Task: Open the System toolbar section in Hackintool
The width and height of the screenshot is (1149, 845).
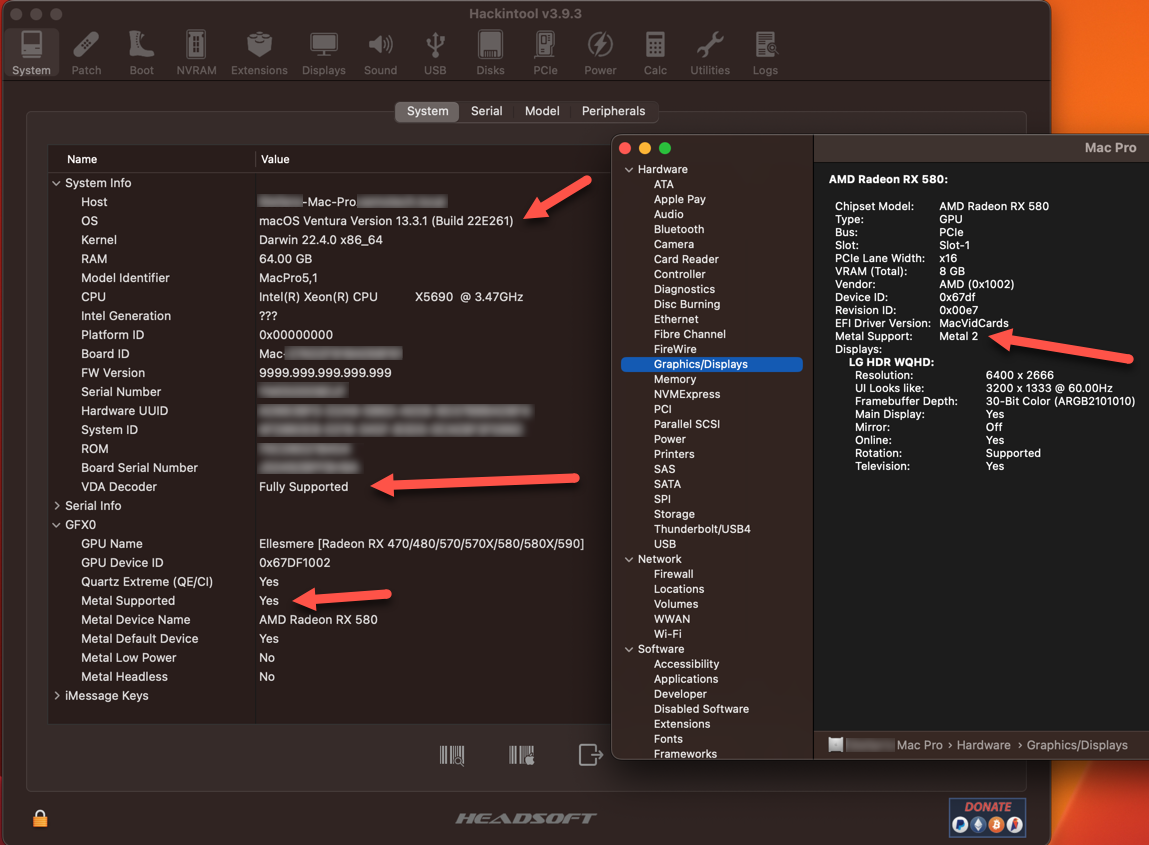Action: click(32, 53)
